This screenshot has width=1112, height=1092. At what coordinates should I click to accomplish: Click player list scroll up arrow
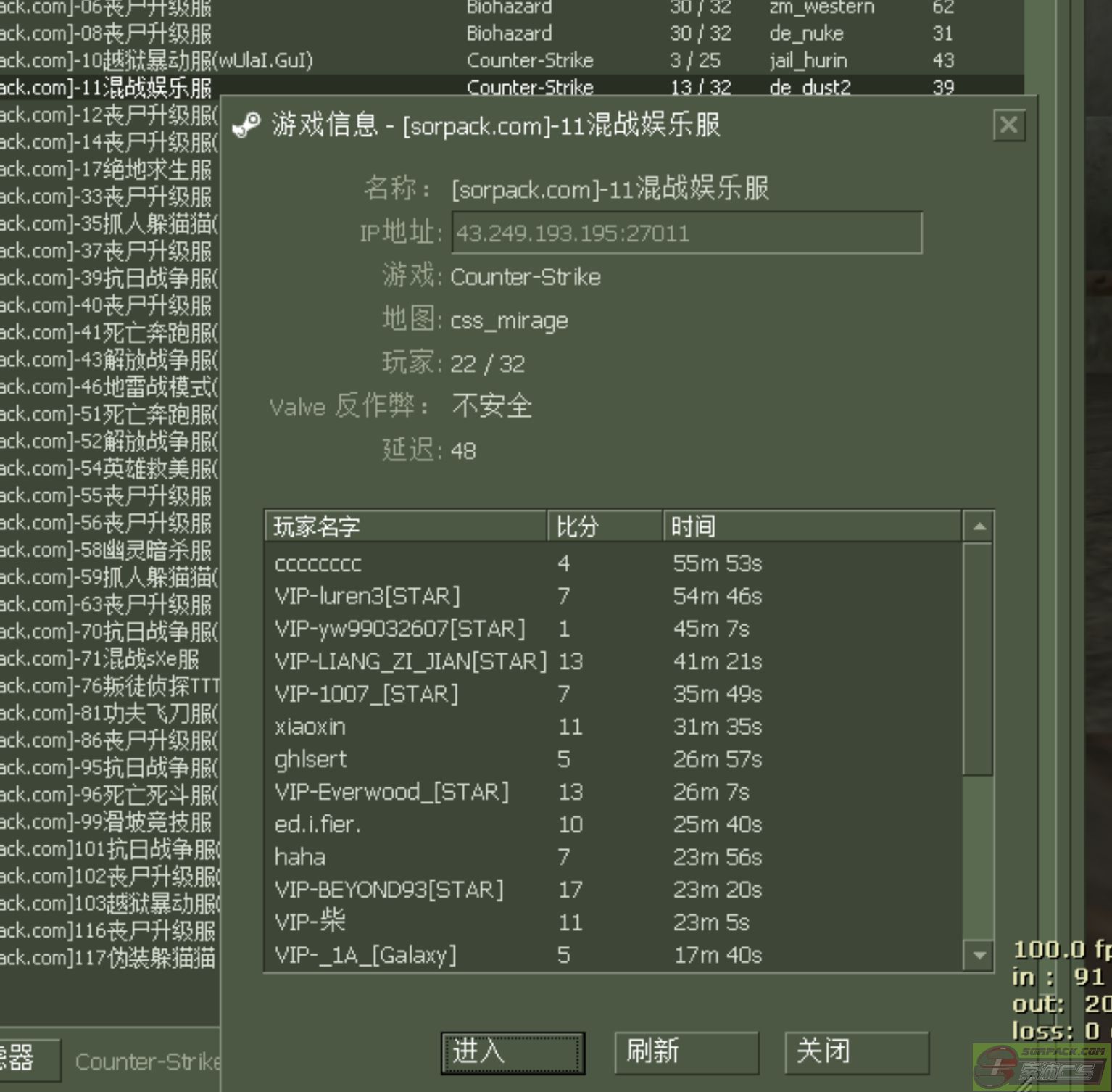click(x=979, y=526)
